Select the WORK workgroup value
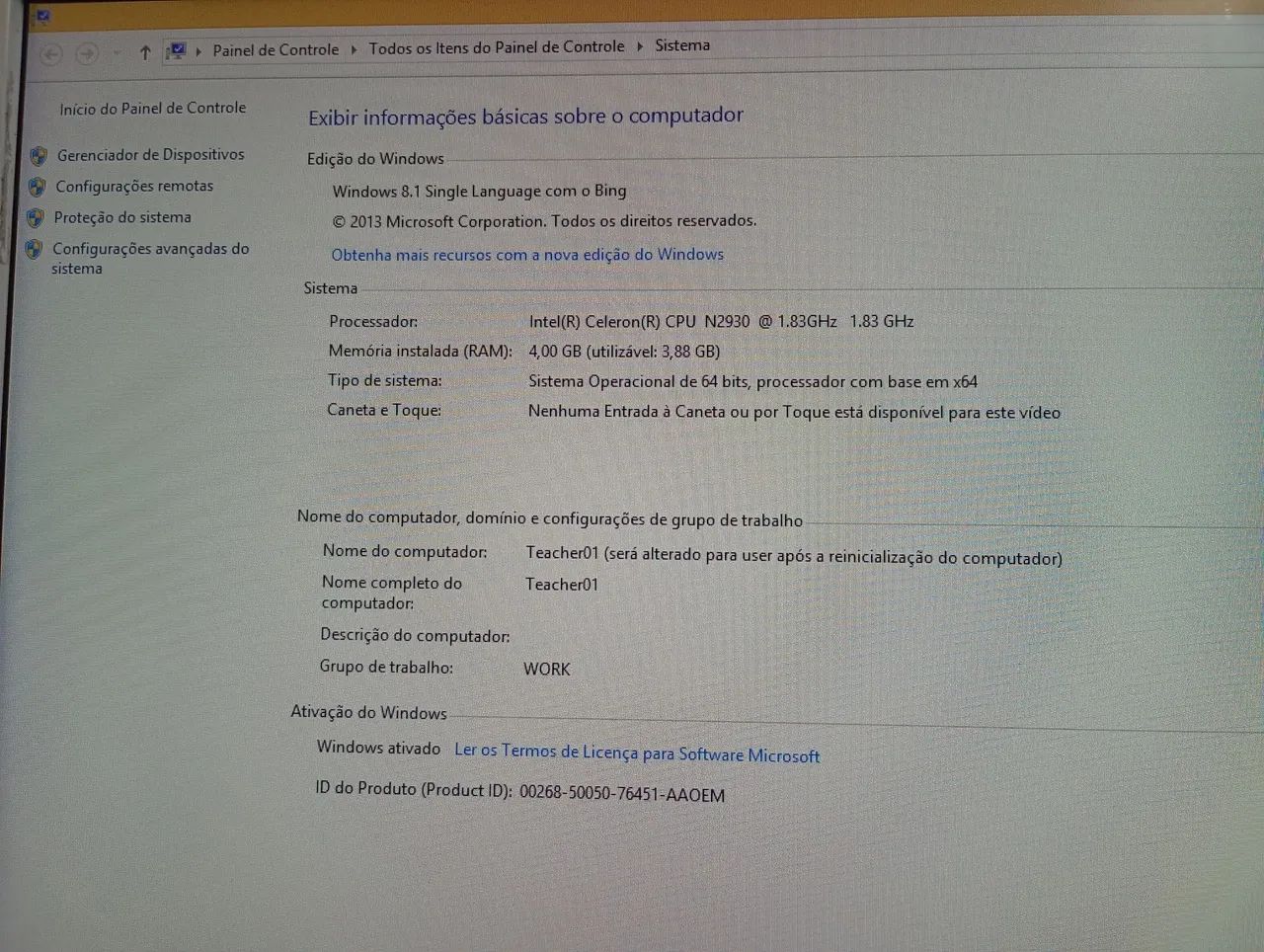This screenshot has width=1264, height=952. pyautogui.click(x=547, y=669)
